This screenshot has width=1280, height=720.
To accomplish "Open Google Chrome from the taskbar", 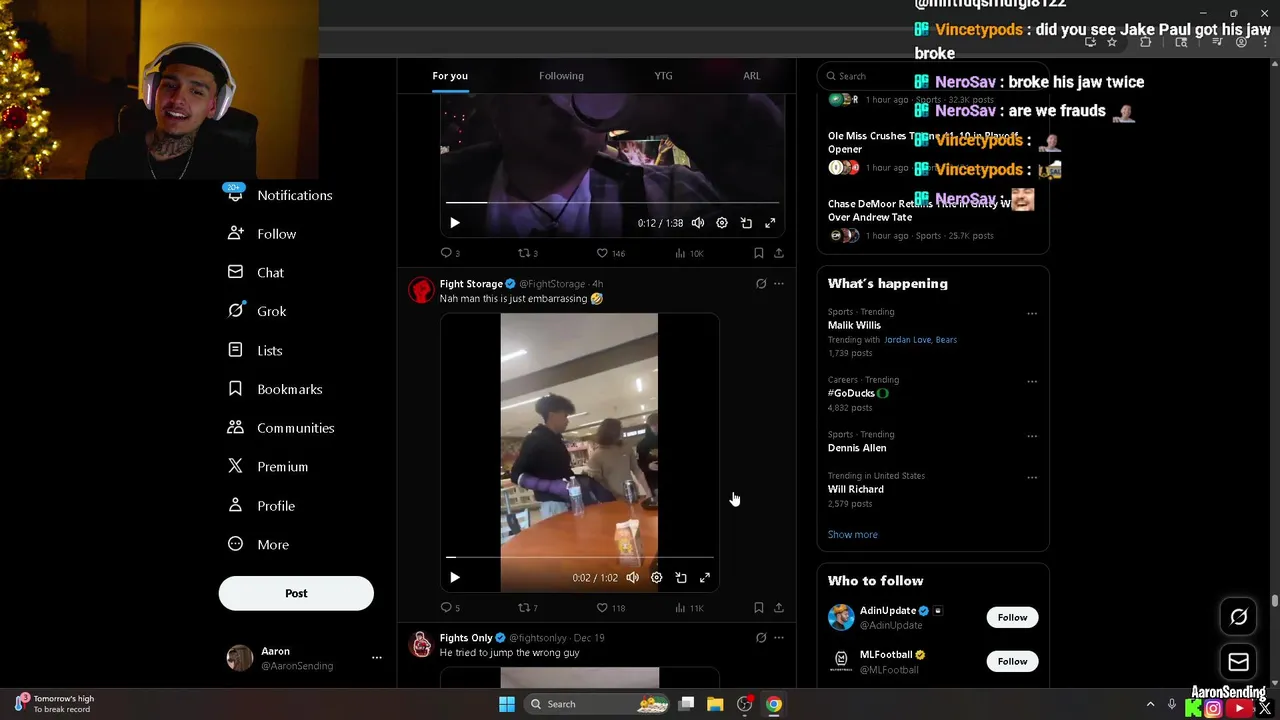I will pyautogui.click(x=774, y=704).
